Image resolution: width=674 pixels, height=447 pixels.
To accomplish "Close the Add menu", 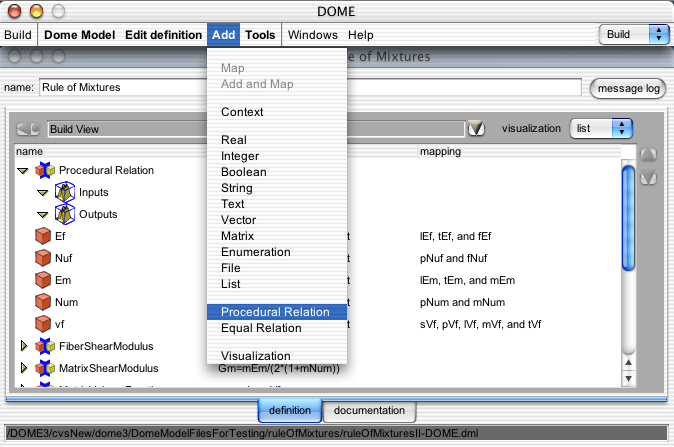I will [224, 35].
